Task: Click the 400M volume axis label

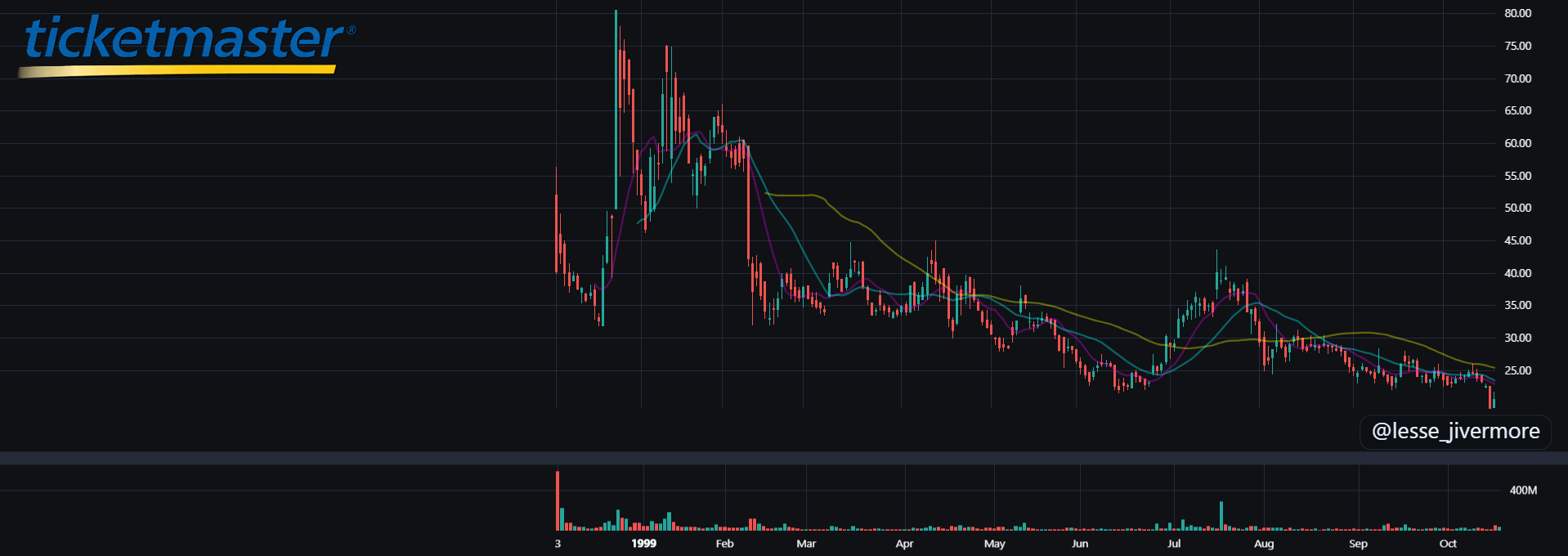Action: pos(1523,490)
